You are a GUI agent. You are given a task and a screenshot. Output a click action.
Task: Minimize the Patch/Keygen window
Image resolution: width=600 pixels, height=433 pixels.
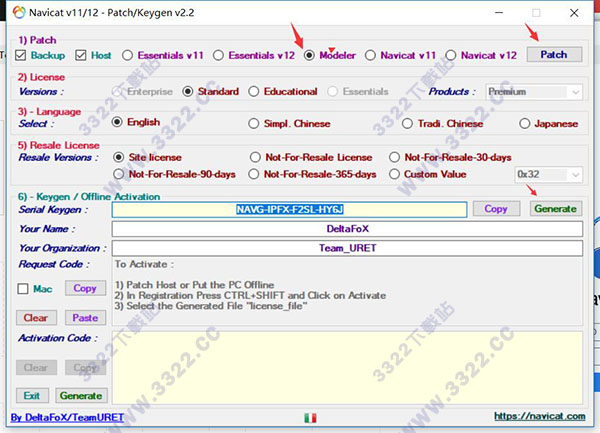click(x=499, y=13)
